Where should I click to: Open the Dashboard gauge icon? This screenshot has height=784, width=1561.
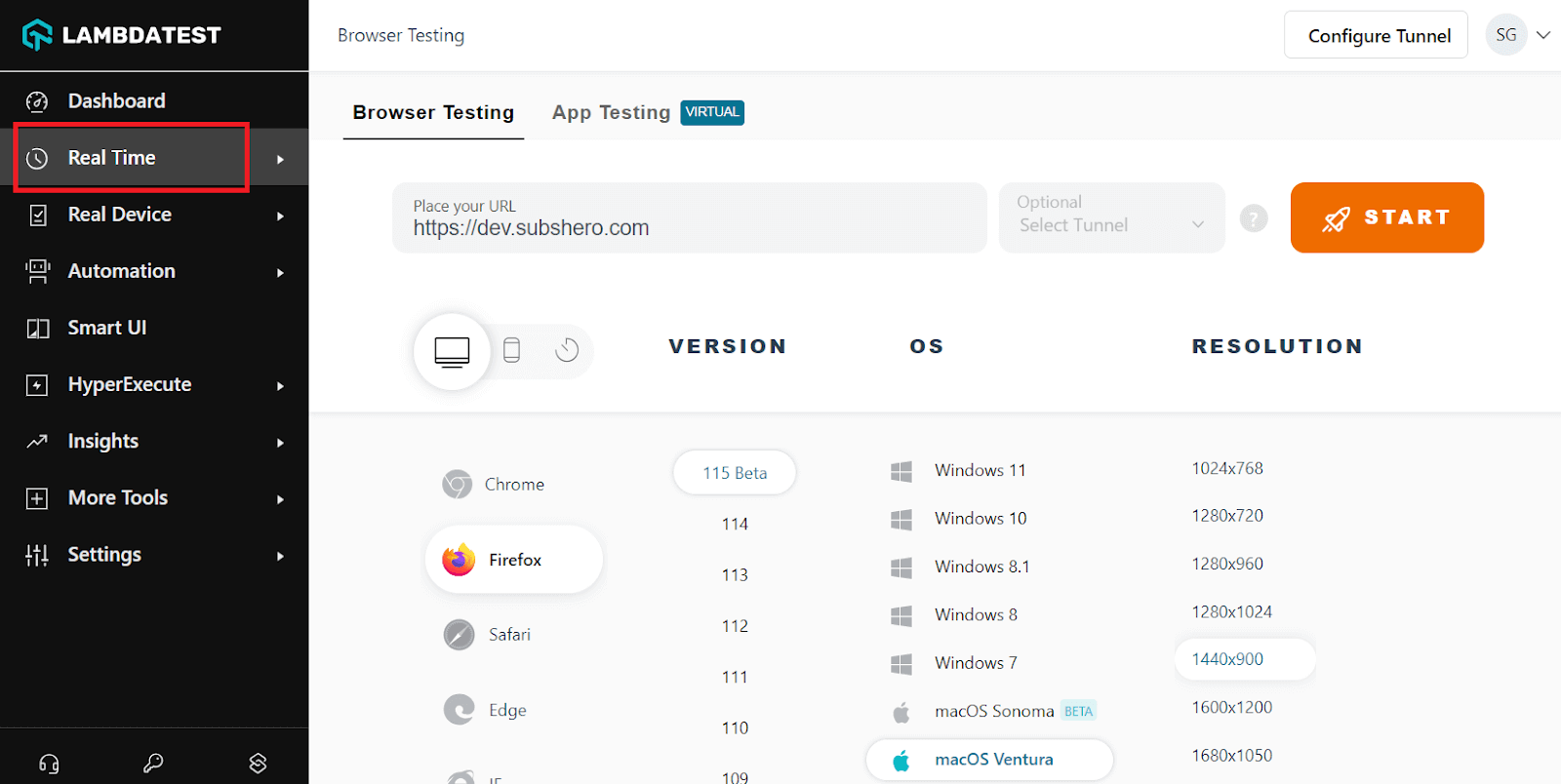coord(37,101)
